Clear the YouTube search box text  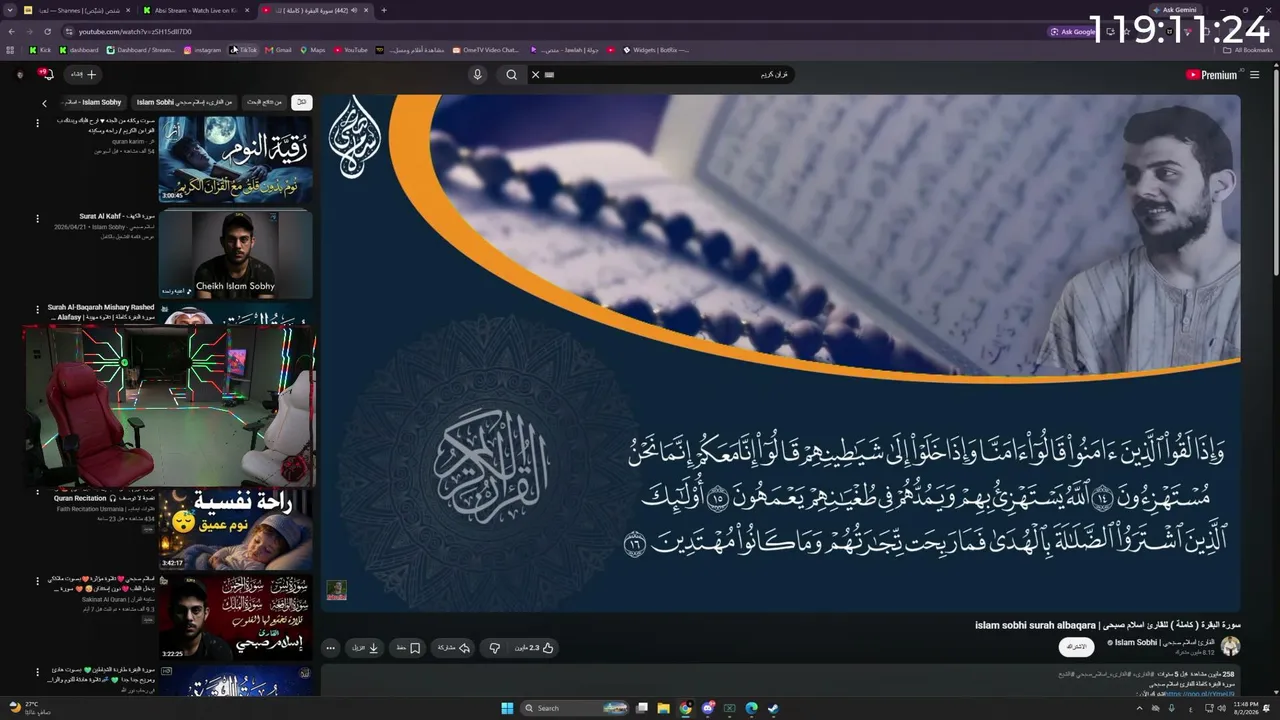pos(535,75)
